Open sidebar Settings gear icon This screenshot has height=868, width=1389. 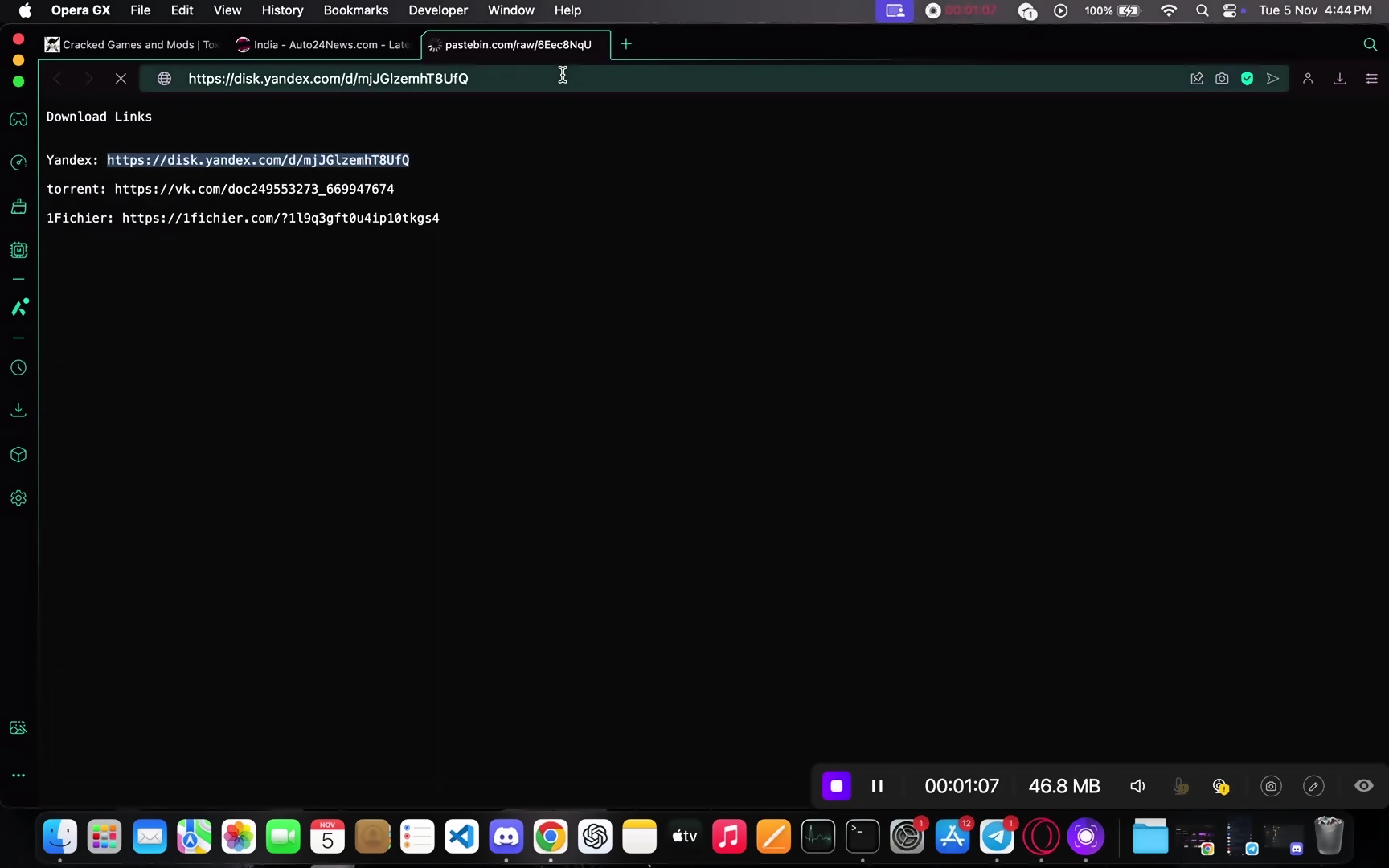[18, 498]
